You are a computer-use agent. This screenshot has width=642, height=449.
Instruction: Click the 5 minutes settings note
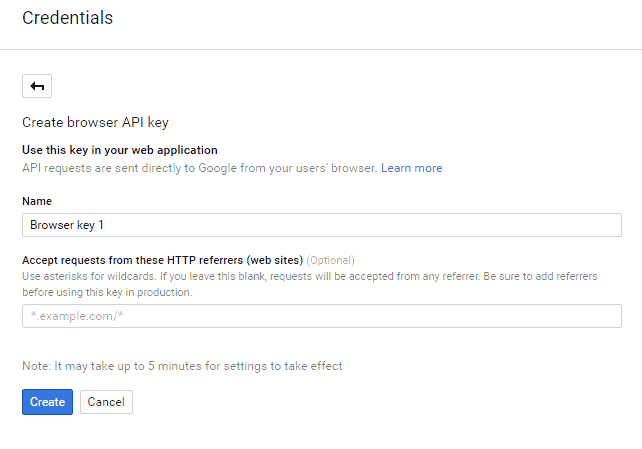(182, 366)
